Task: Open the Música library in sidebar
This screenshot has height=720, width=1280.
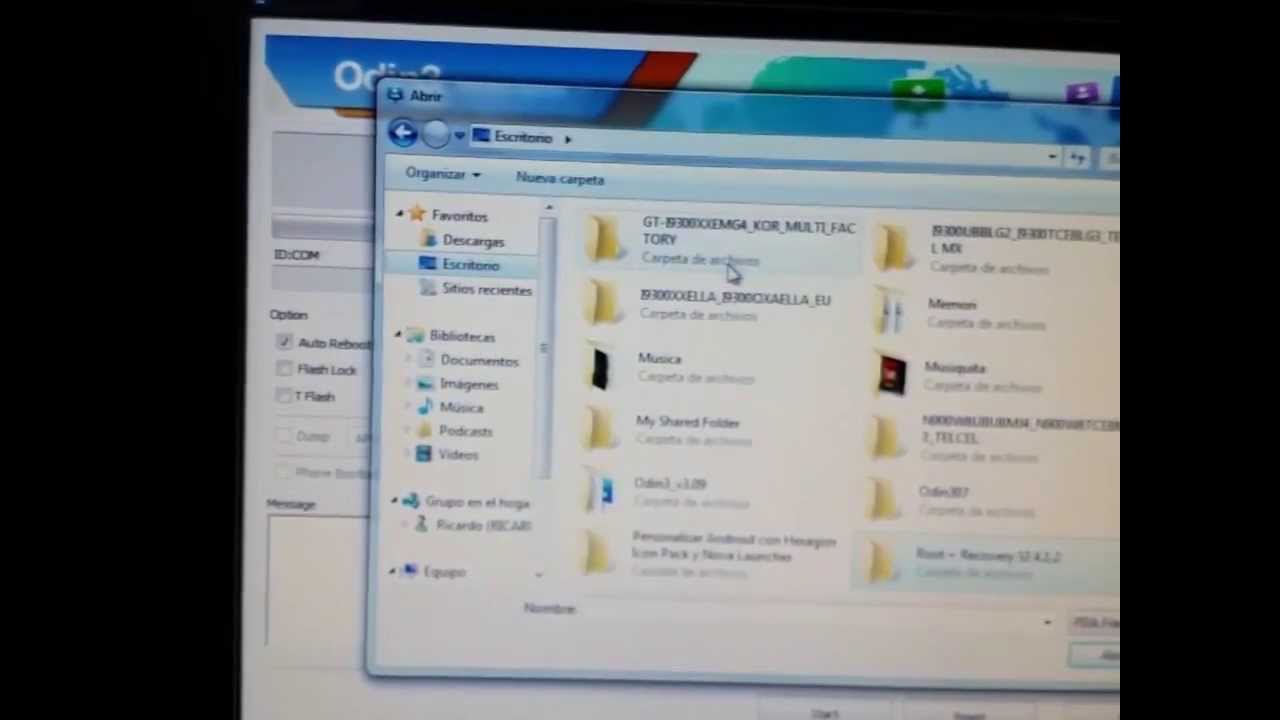Action: tap(461, 408)
